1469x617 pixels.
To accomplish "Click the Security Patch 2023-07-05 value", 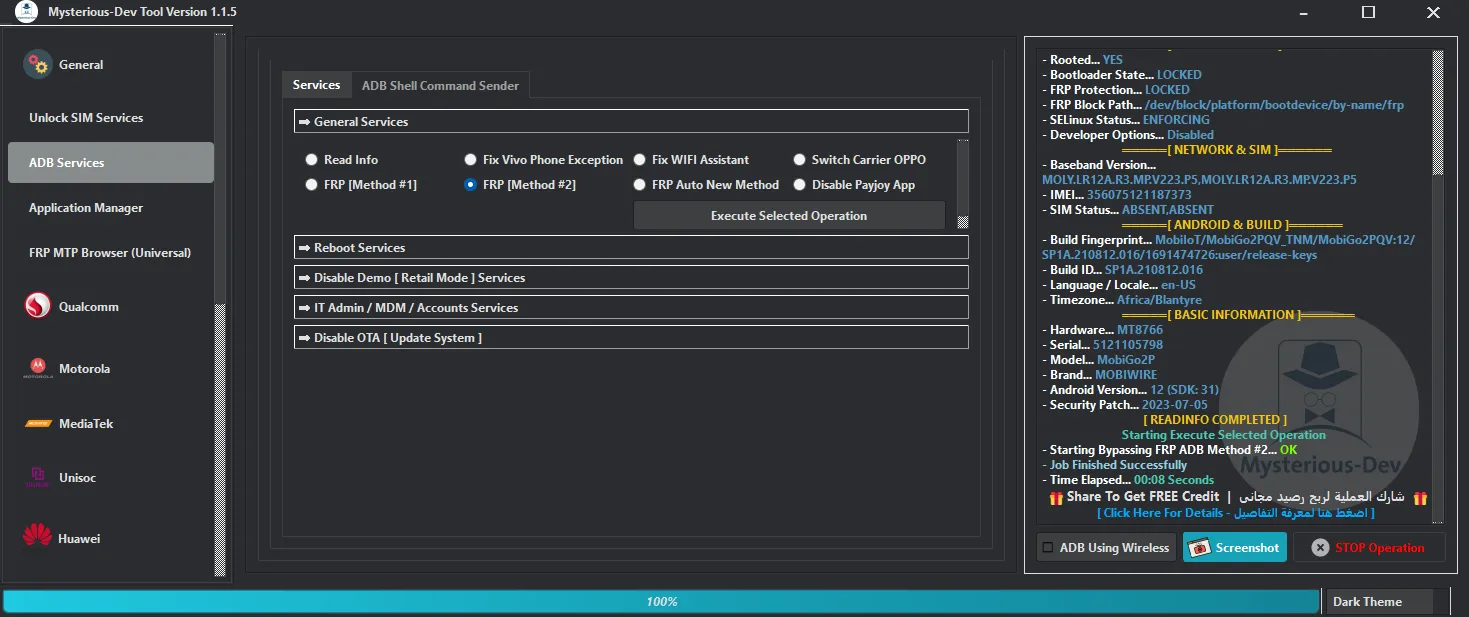I will 1175,405.
